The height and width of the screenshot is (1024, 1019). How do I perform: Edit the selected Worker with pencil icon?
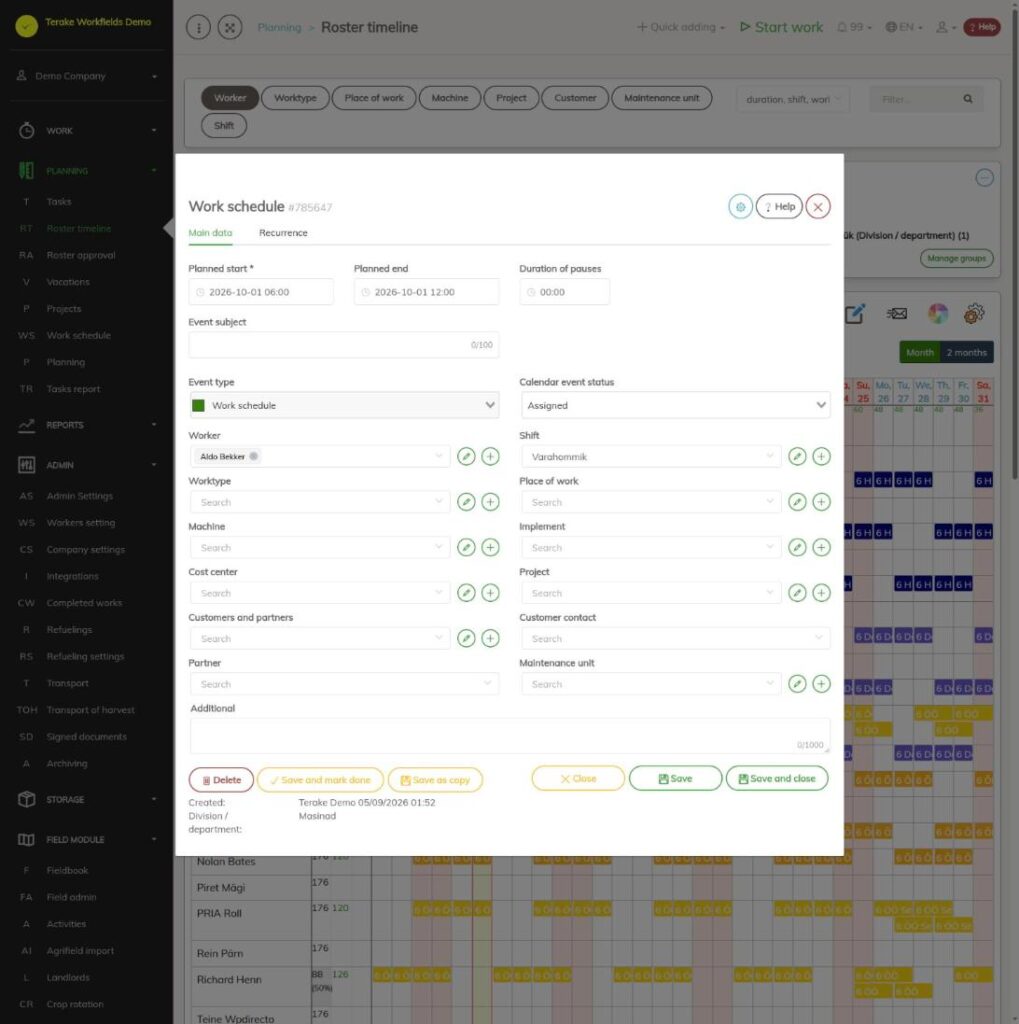466,456
